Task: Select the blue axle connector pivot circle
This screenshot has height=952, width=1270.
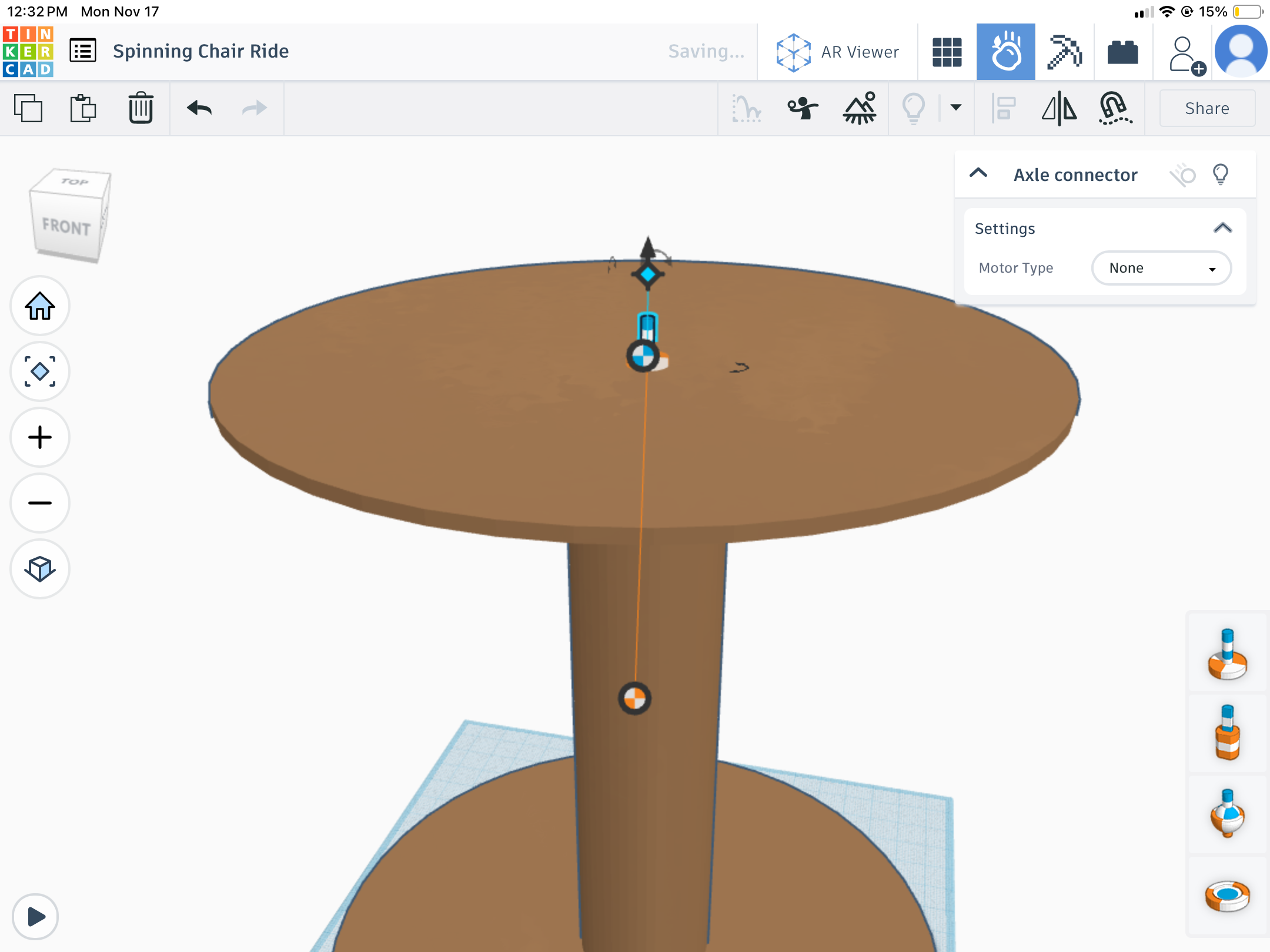Action: (642, 356)
